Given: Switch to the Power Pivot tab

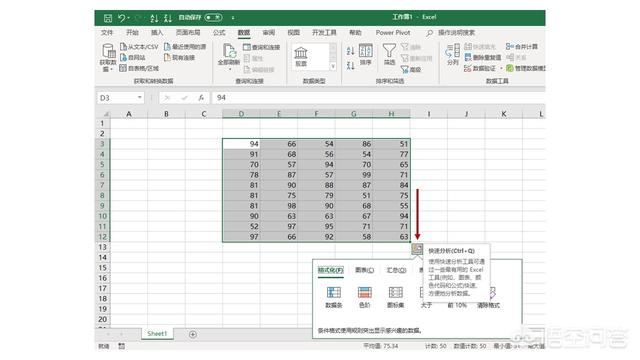Looking at the screenshot, I should click(393, 33).
